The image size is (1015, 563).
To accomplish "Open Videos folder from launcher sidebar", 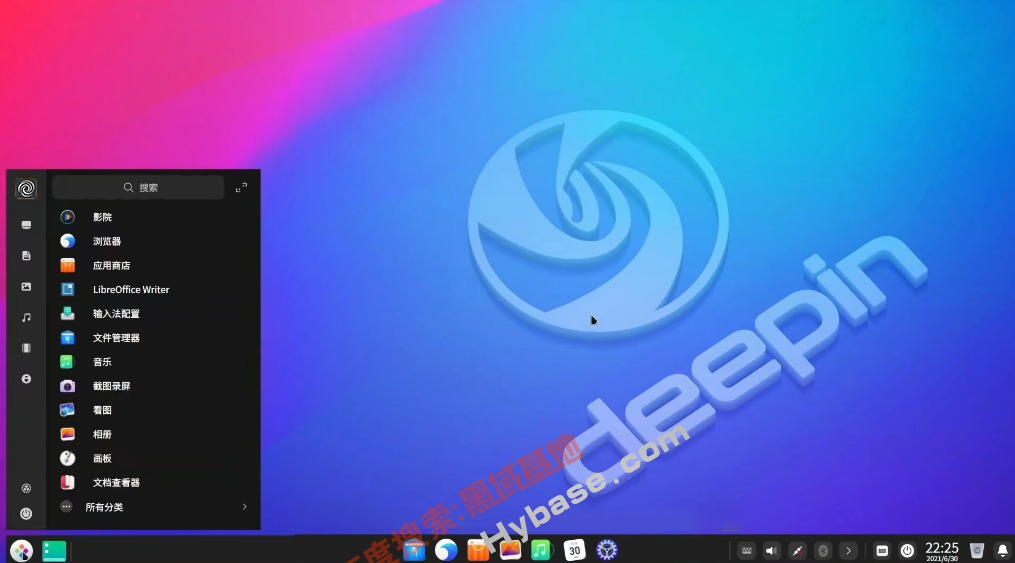I will click(x=26, y=348).
